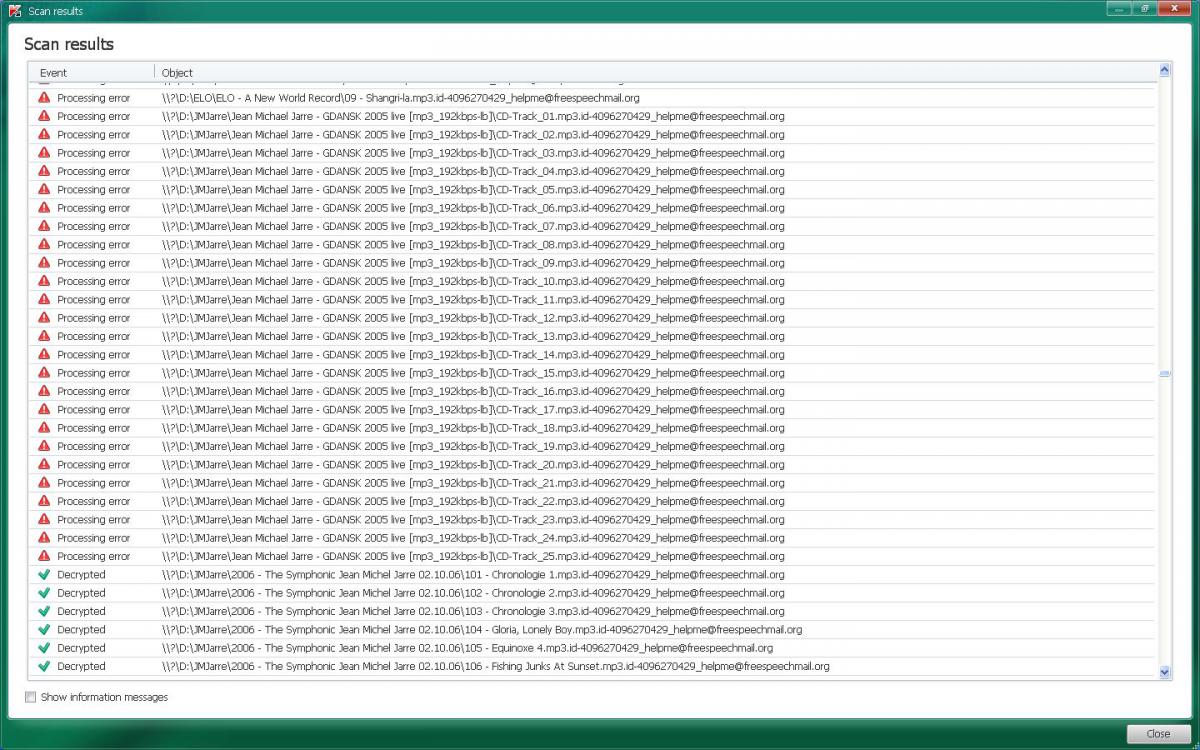Click scrollbar down arrow
The height and width of the screenshot is (750, 1200).
pos(1164,673)
